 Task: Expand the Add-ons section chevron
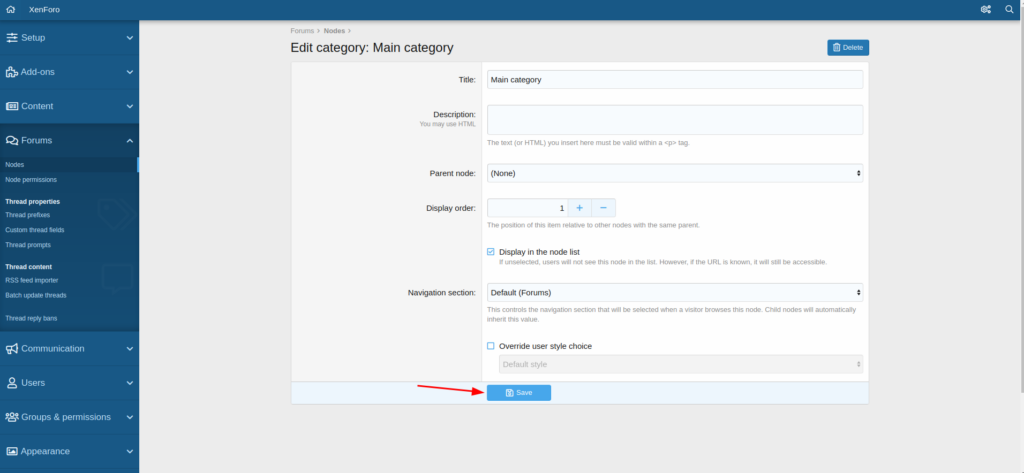[129, 72]
